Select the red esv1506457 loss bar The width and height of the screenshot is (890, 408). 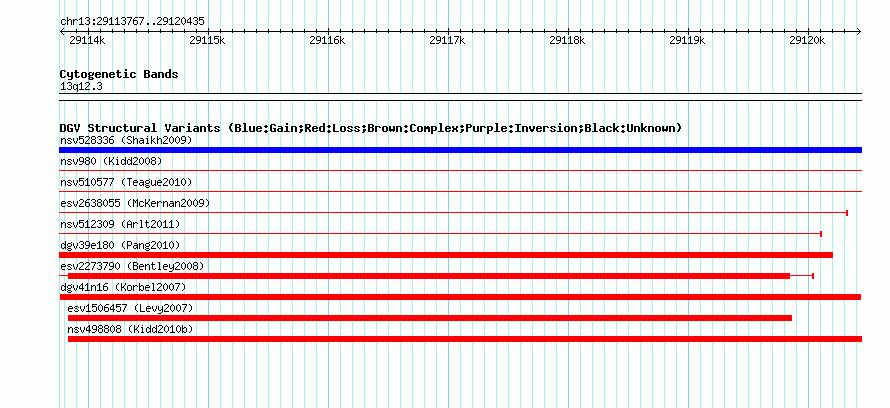point(430,318)
